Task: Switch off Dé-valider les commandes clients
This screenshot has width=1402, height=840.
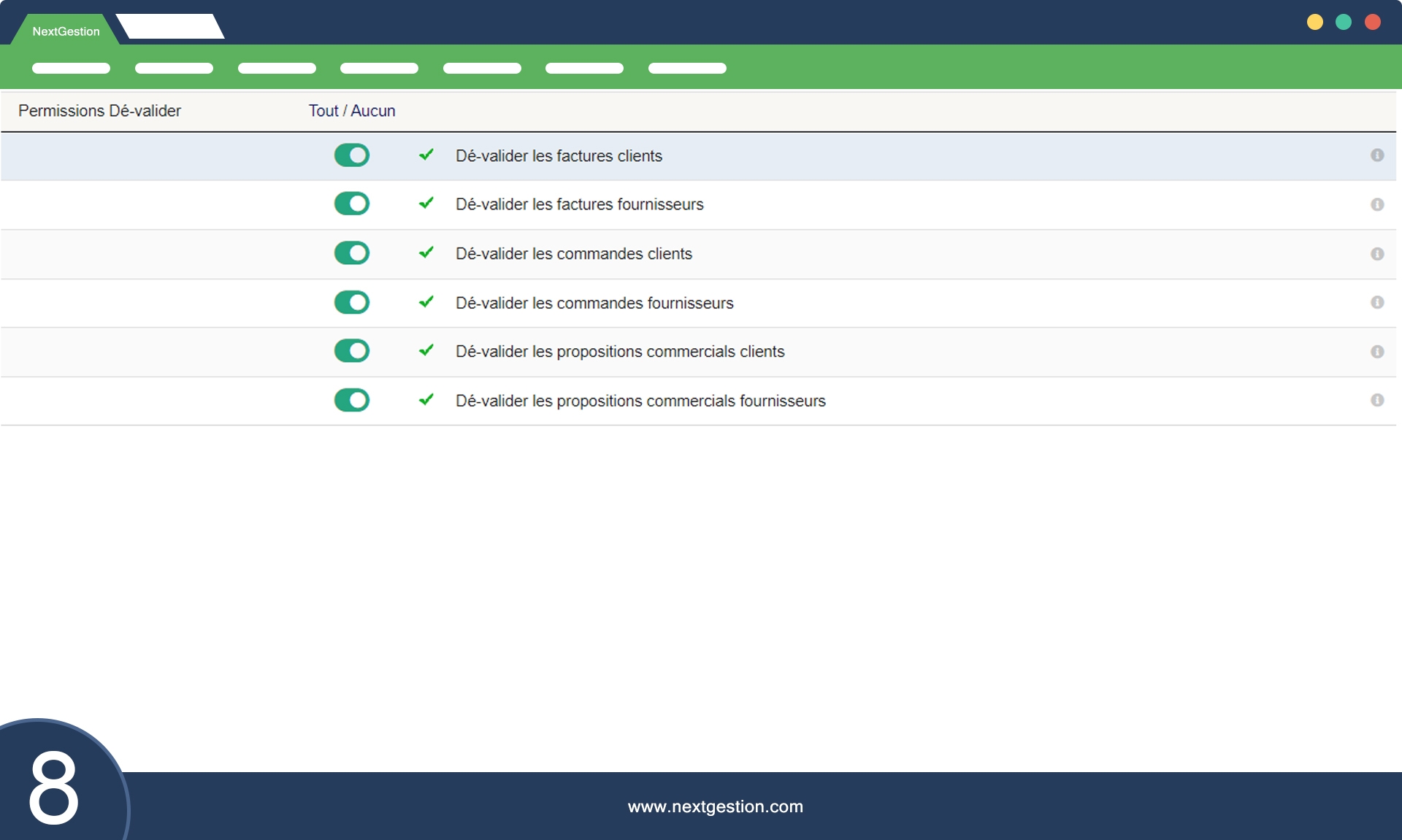Action: pos(352,253)
